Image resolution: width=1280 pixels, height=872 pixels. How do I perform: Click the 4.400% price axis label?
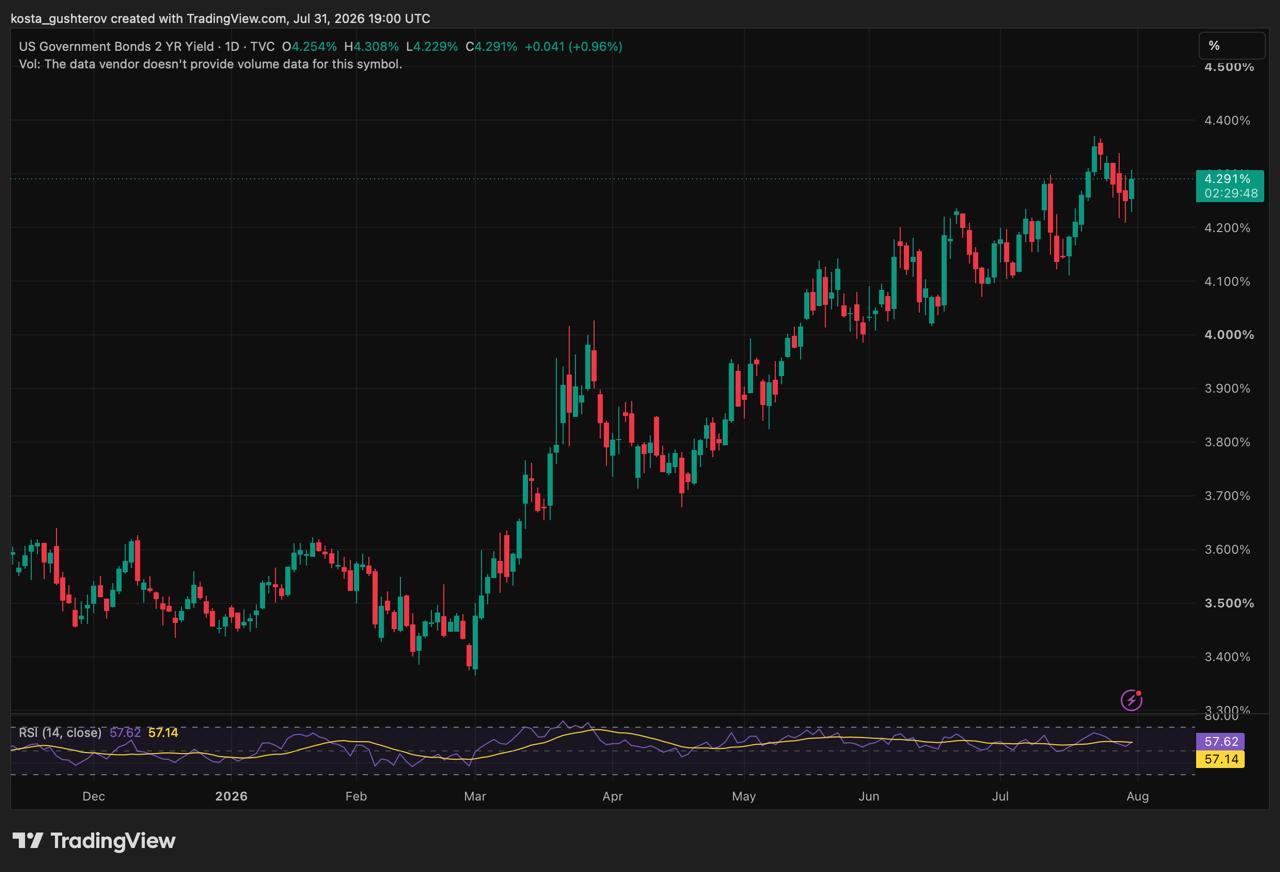pos(1229,121)
